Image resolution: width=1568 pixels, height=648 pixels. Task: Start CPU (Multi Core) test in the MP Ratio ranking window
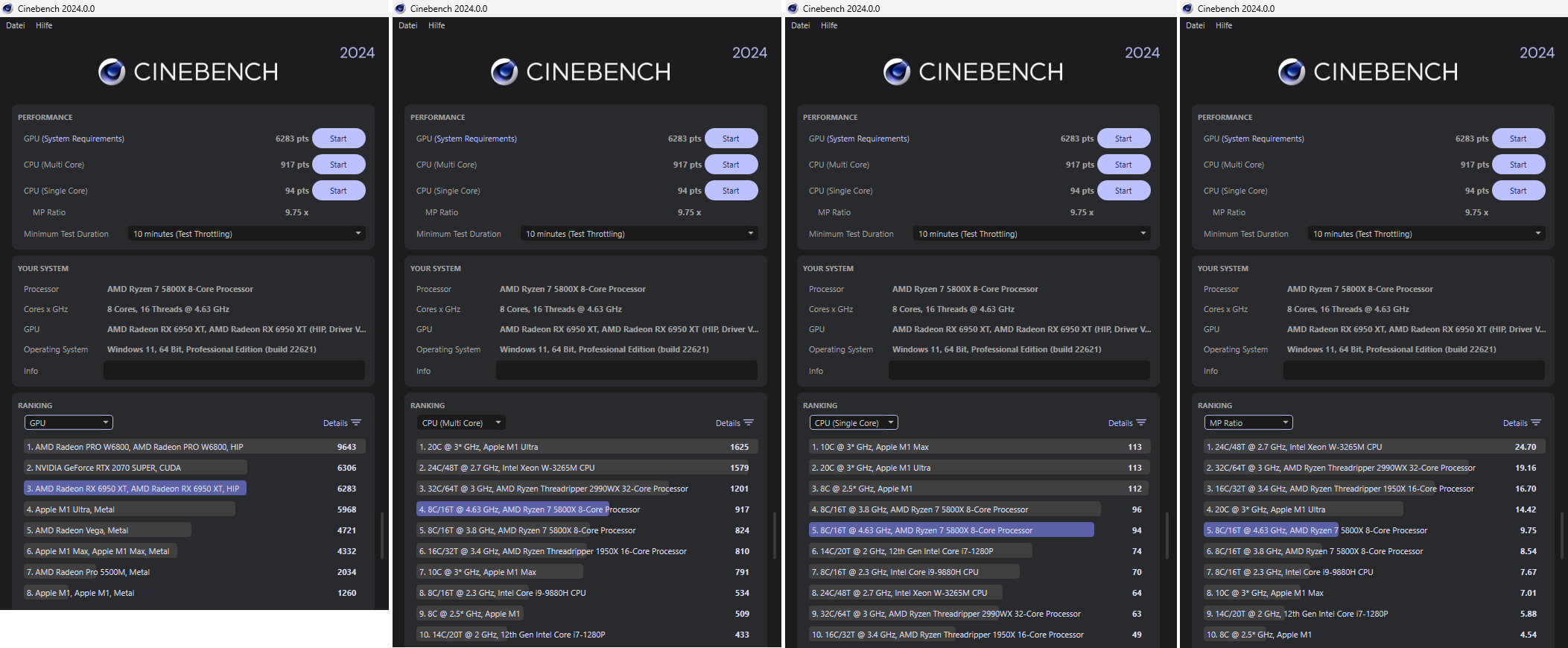[1519, 165]
